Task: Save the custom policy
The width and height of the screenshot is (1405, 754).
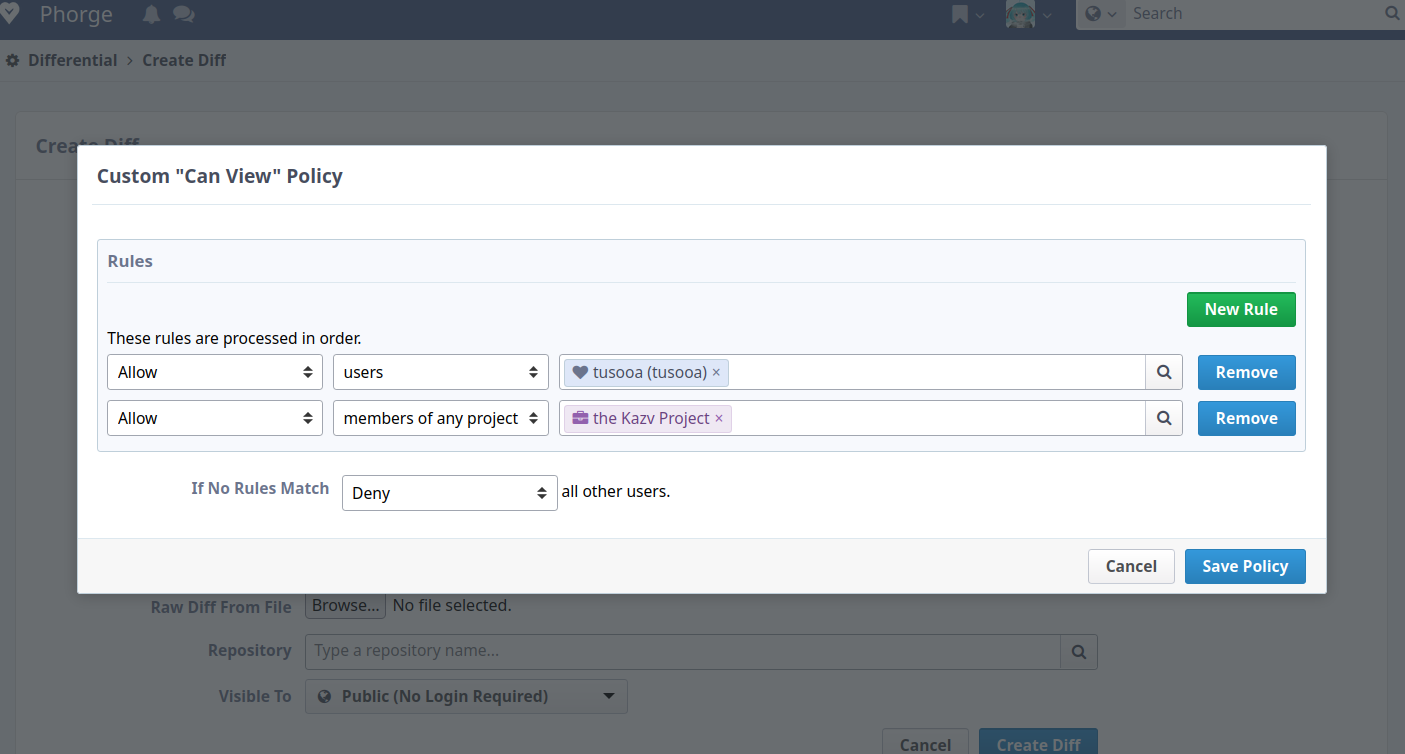Action: click(1244, 566)
